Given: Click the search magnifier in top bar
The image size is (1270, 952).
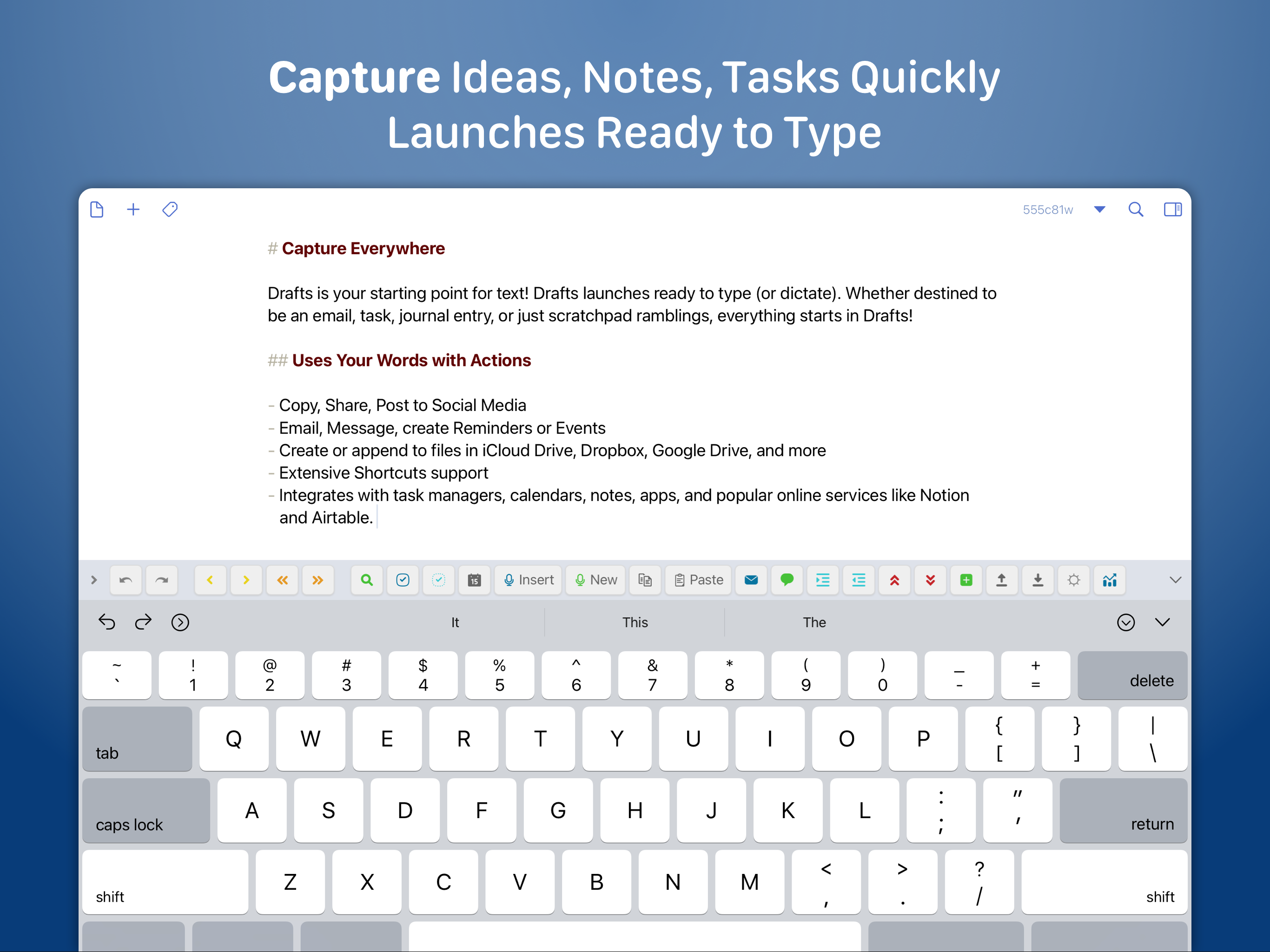Looking at the screenshot, I should tap(1135, 210).
